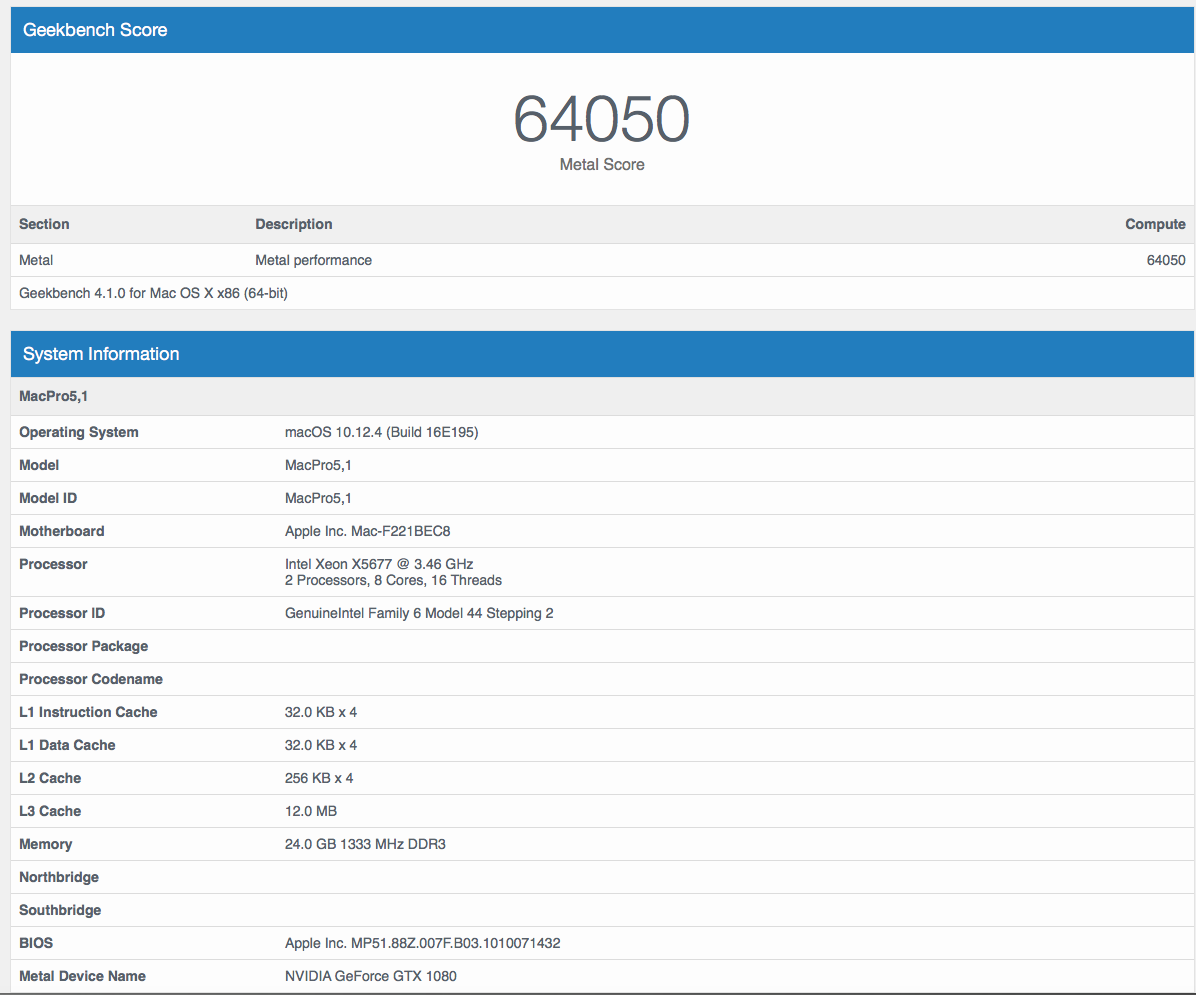Click the 'Metal' section cell
Screen dimensions: 1196x995
[36, 260]
